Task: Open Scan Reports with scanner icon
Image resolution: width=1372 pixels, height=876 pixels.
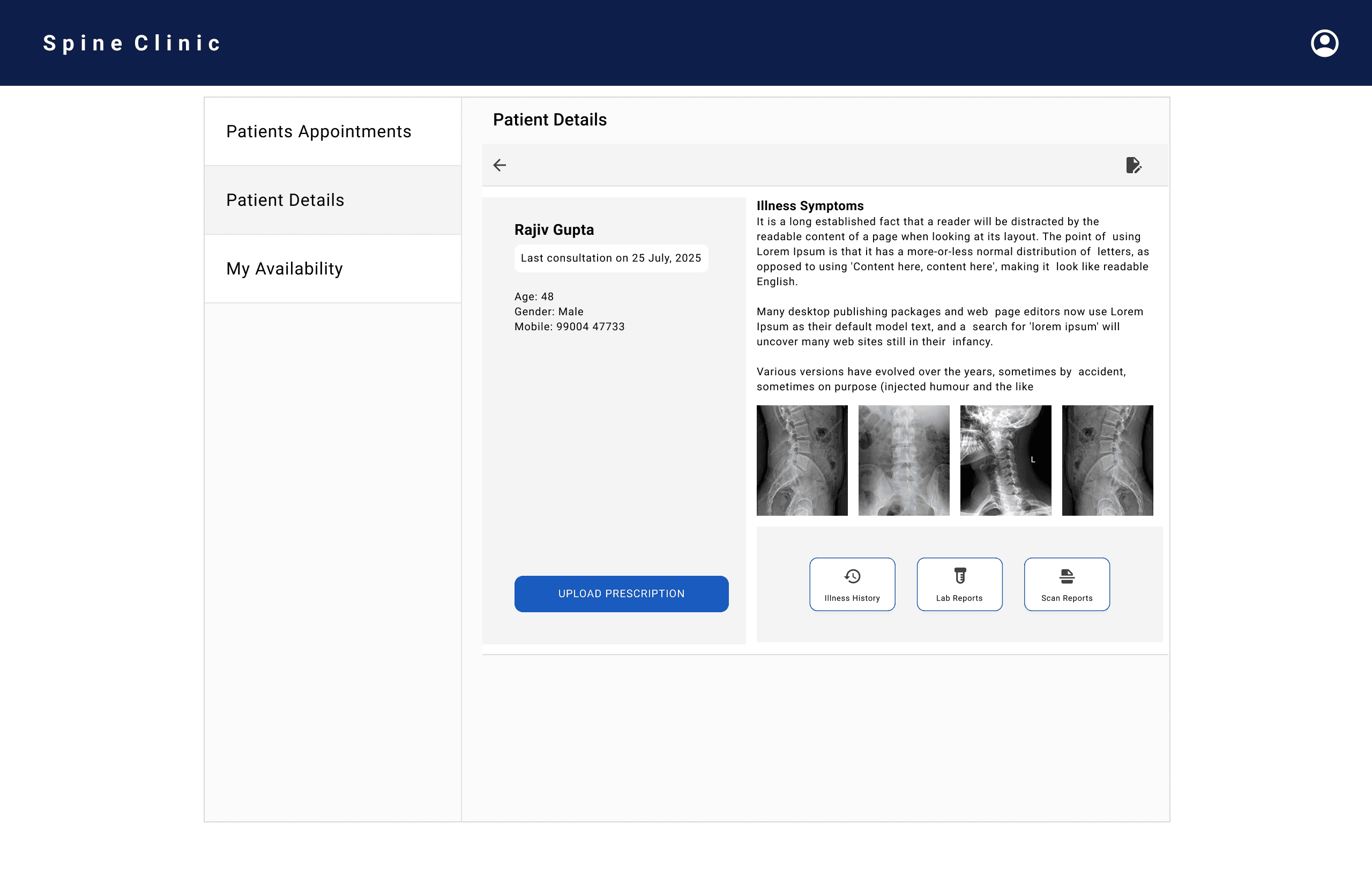Action: coord(1066,584)
